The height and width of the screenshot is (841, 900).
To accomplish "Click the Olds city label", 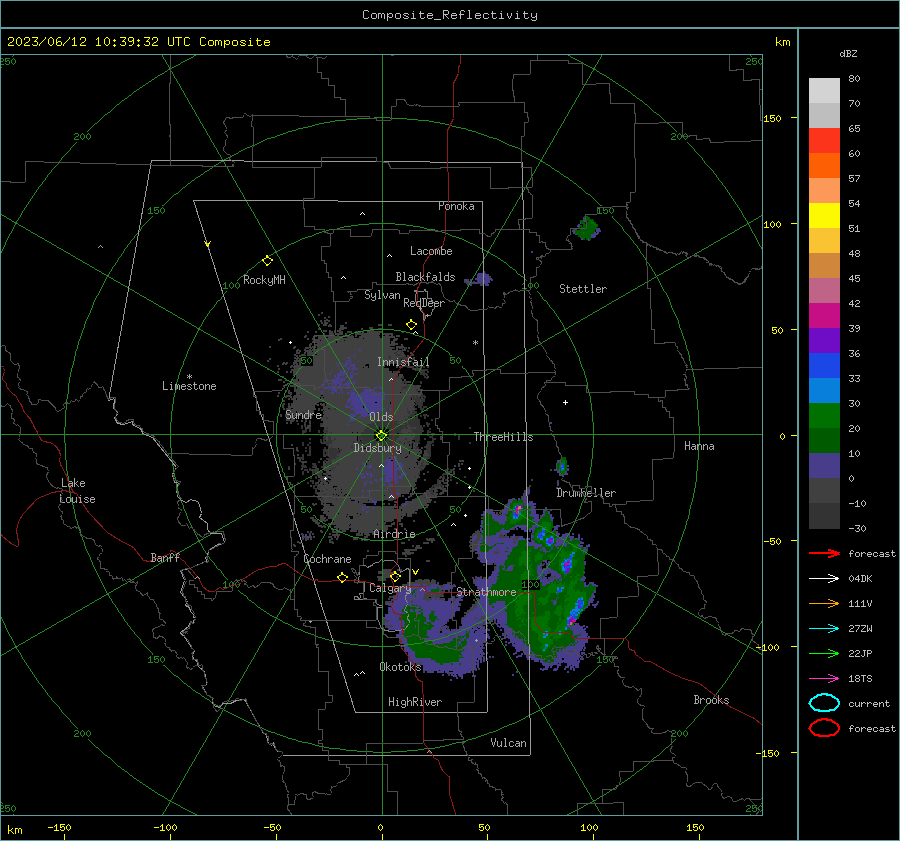I will (x=381, y=417).
